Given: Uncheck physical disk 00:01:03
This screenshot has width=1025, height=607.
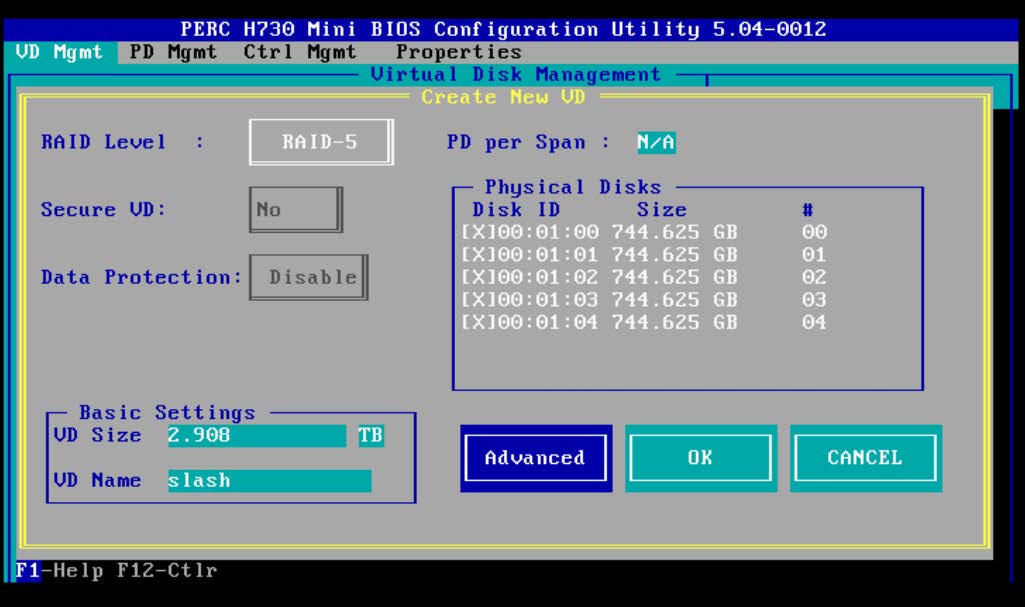Looking at the screenshot, I should point(479,300).
